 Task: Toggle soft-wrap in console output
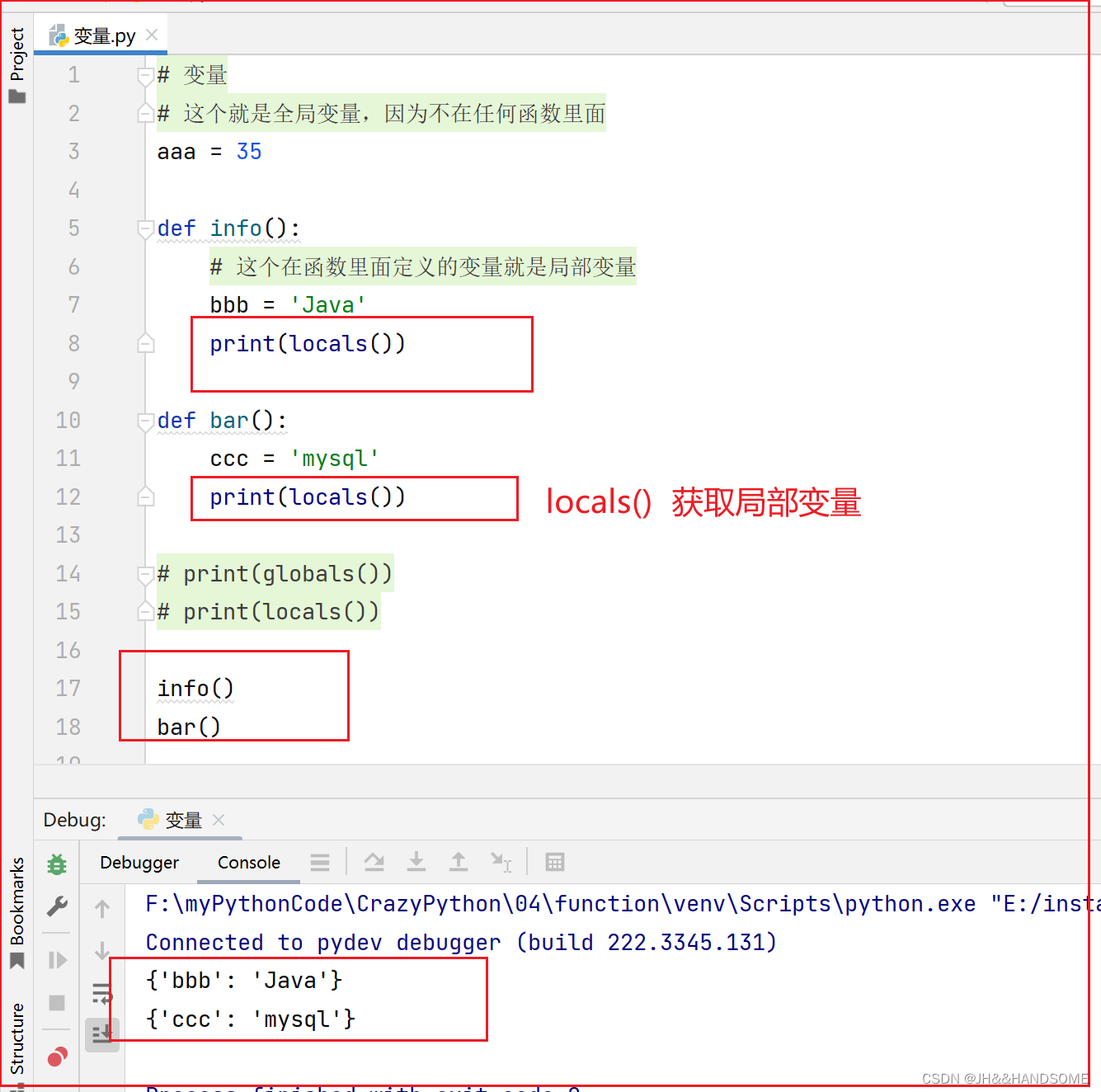click(x=102, y=993)
